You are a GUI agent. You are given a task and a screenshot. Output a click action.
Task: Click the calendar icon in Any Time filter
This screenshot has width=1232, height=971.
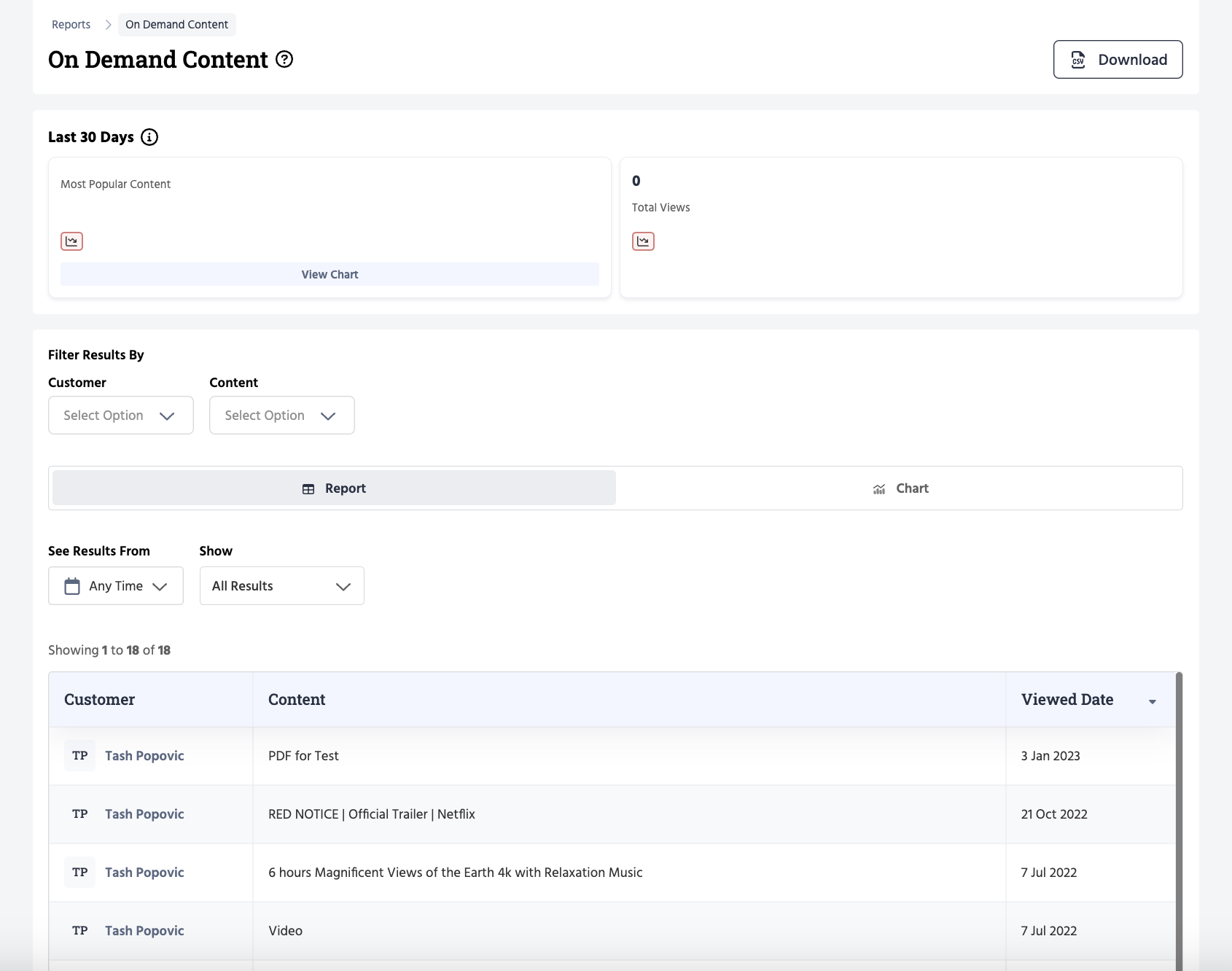click(x=72, y=586)
